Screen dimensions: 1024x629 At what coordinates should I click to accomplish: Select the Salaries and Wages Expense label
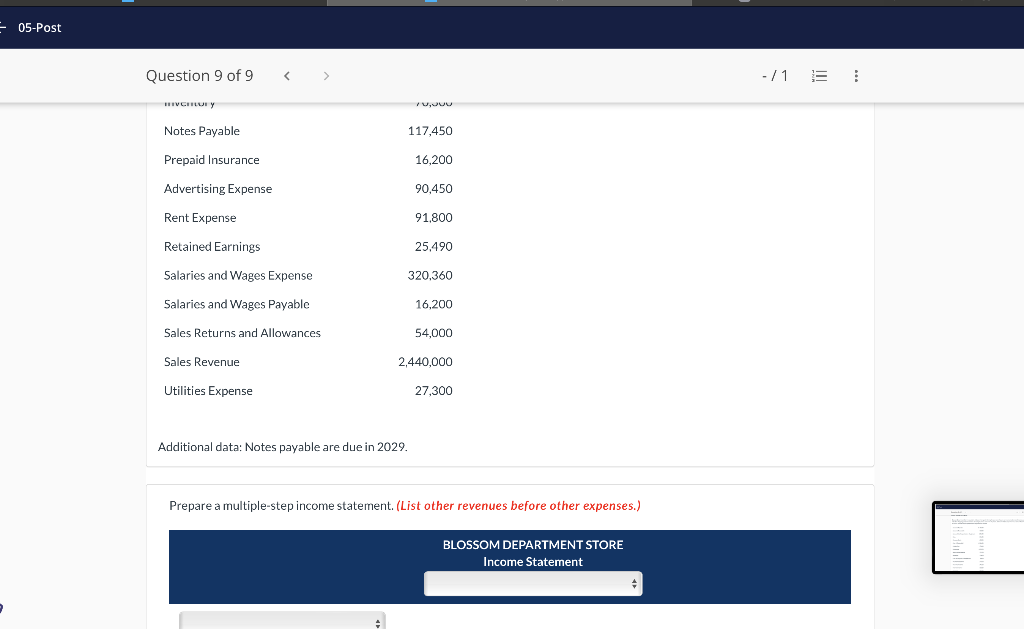pos(238,275)
